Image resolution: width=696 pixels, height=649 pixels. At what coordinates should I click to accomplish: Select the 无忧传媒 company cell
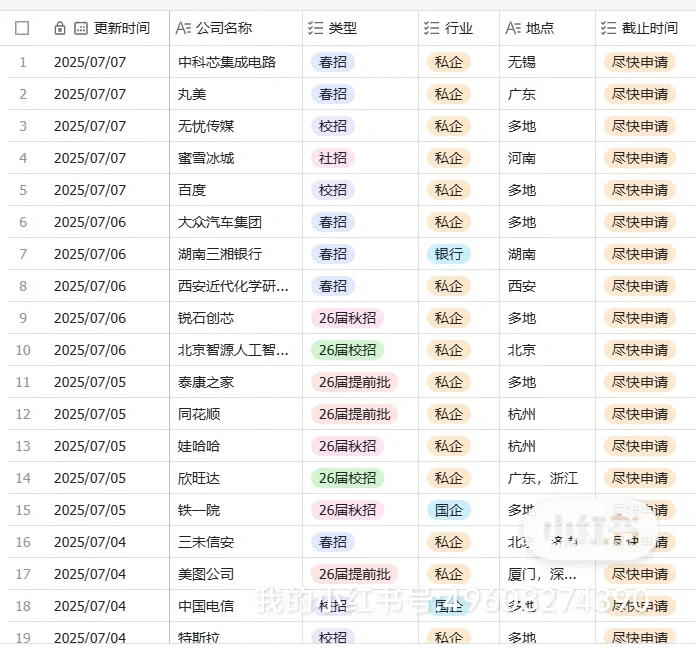236,126
